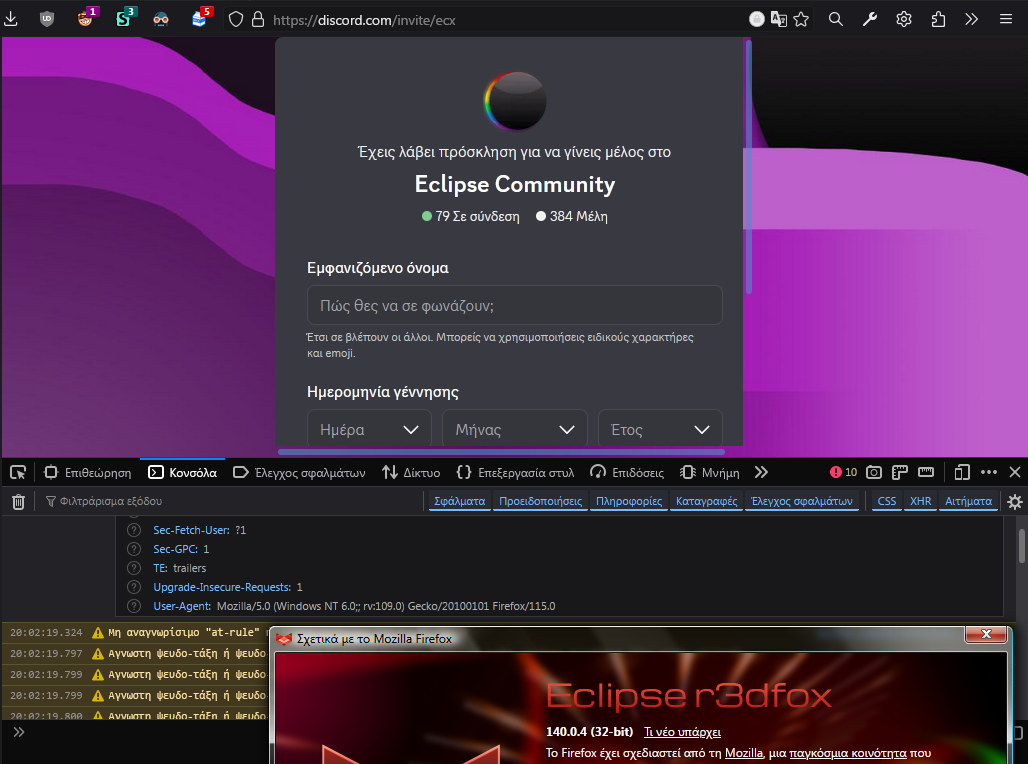
Task: Toggle Πληροφορίες info filter
Action: 629,501
